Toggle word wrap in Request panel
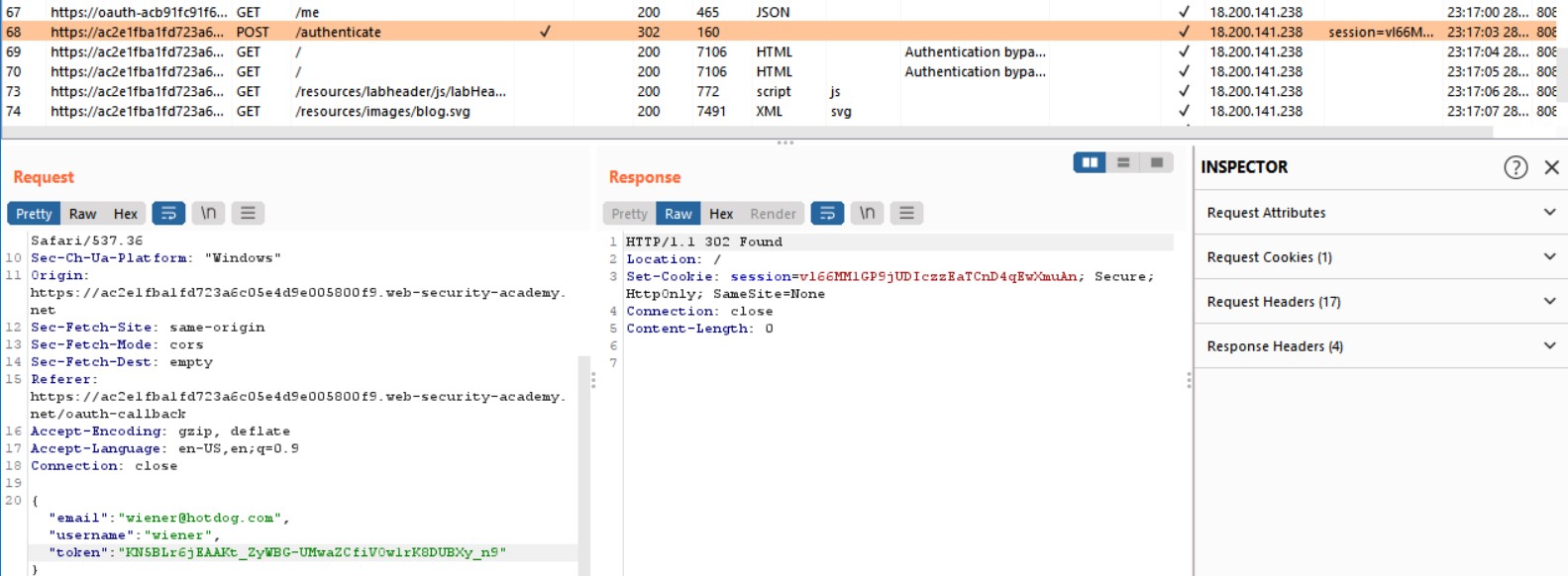 click(168, 213)
